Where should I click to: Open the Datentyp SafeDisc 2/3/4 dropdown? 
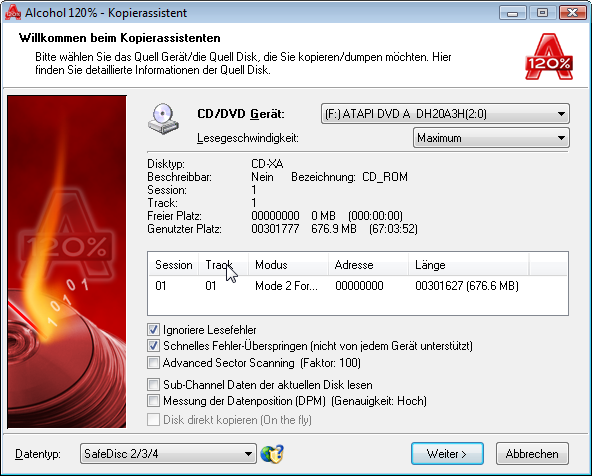click(168, 453)
